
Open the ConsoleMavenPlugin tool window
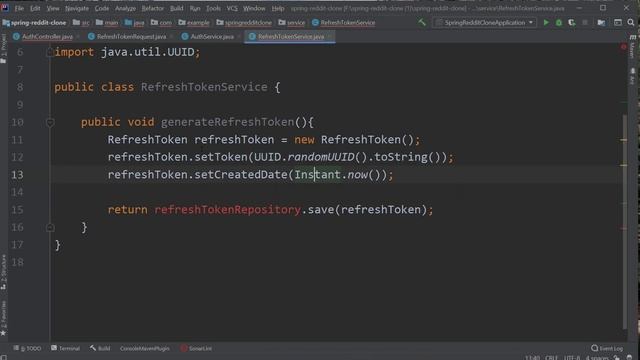point(144,348)
